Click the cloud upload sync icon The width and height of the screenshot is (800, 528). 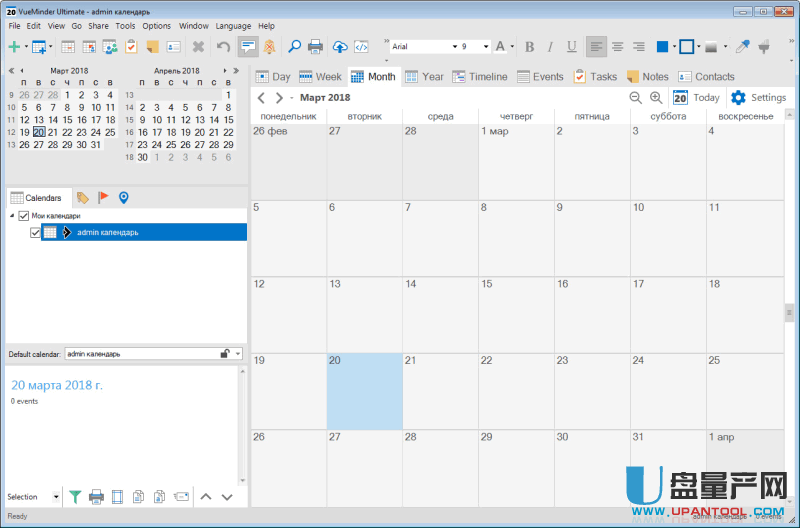(x=341, y=47)
